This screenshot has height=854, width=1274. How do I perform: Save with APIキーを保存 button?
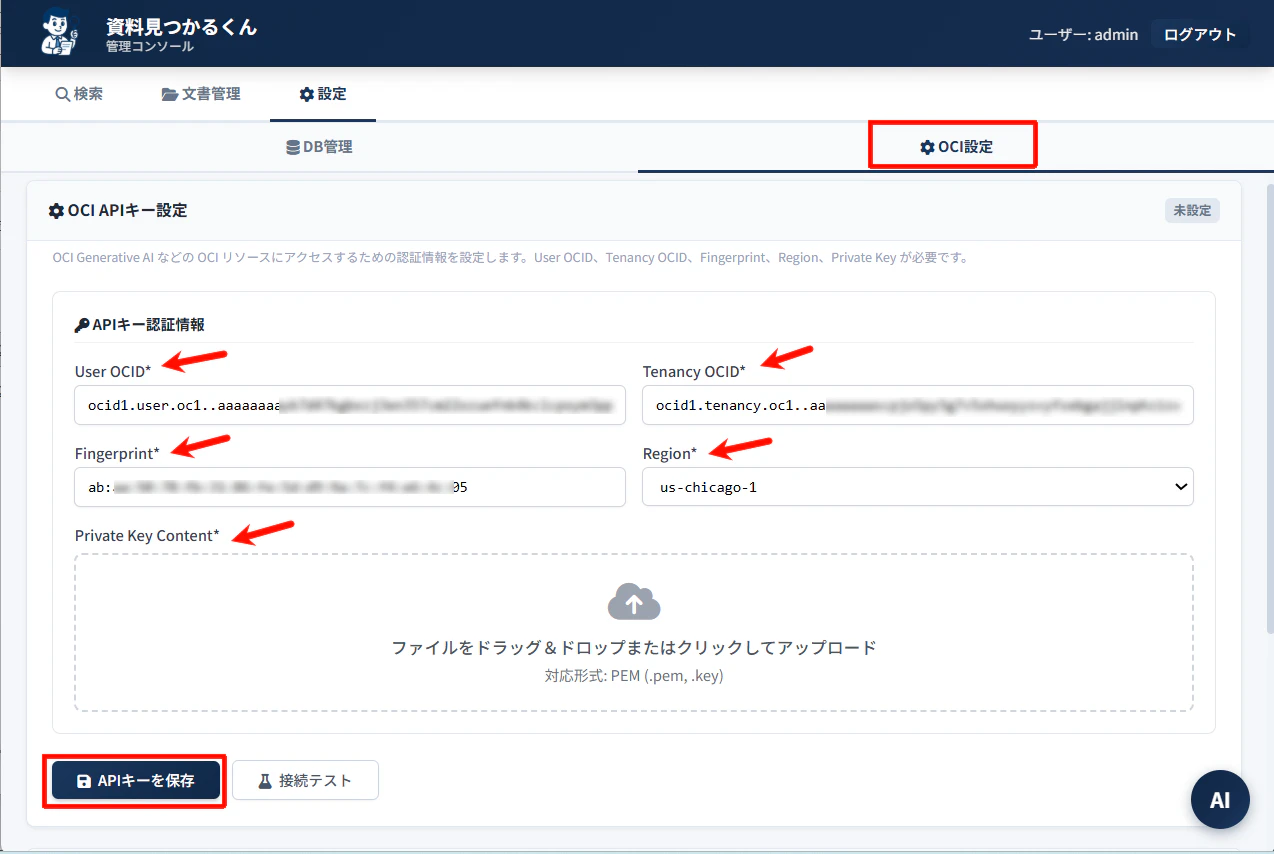[136, 781]
